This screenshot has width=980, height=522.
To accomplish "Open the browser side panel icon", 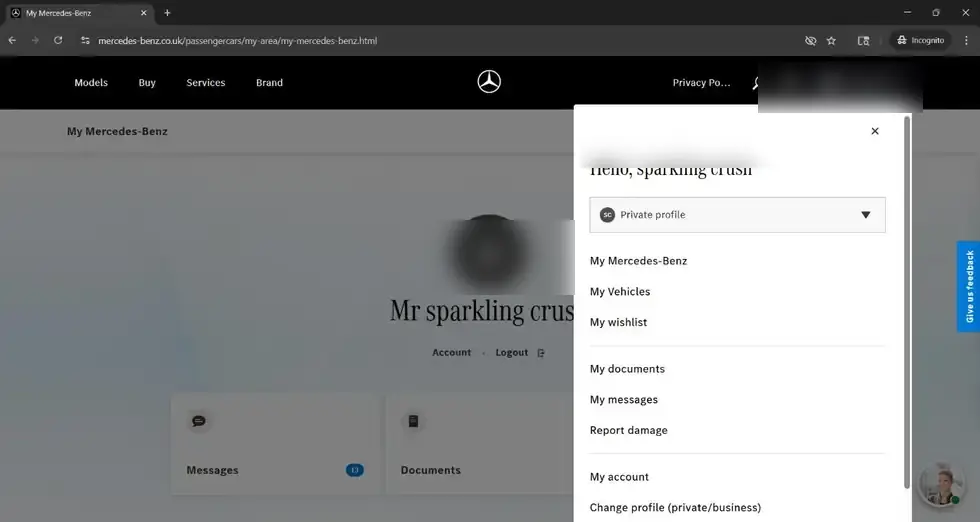I will (863, 41).
